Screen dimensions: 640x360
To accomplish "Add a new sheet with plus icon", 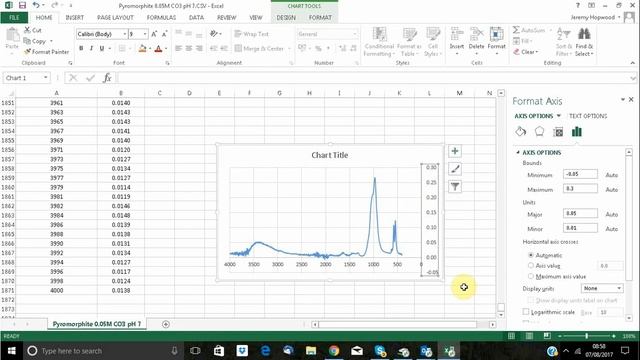I will tap(166, 324).
